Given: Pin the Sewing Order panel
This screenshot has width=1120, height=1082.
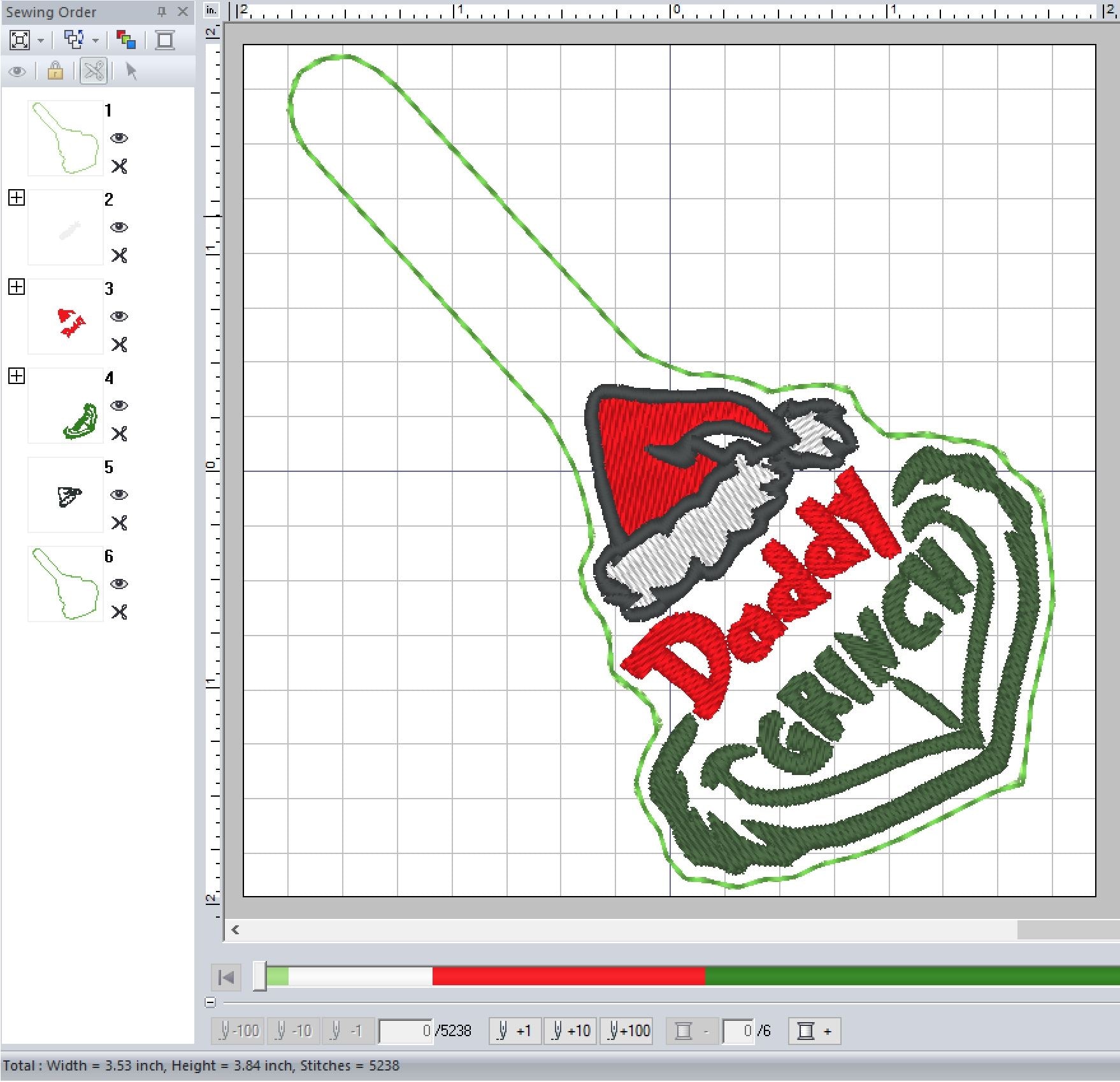Looking at the screenshot, I should pyautogui.click(x=162, y=11).
